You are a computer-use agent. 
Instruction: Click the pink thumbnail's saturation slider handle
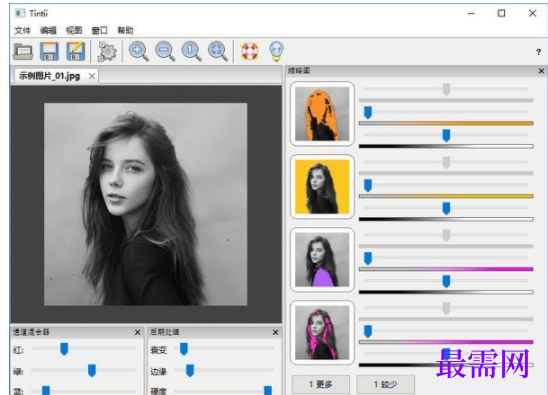pyautogui.click(x=368, y=331)
